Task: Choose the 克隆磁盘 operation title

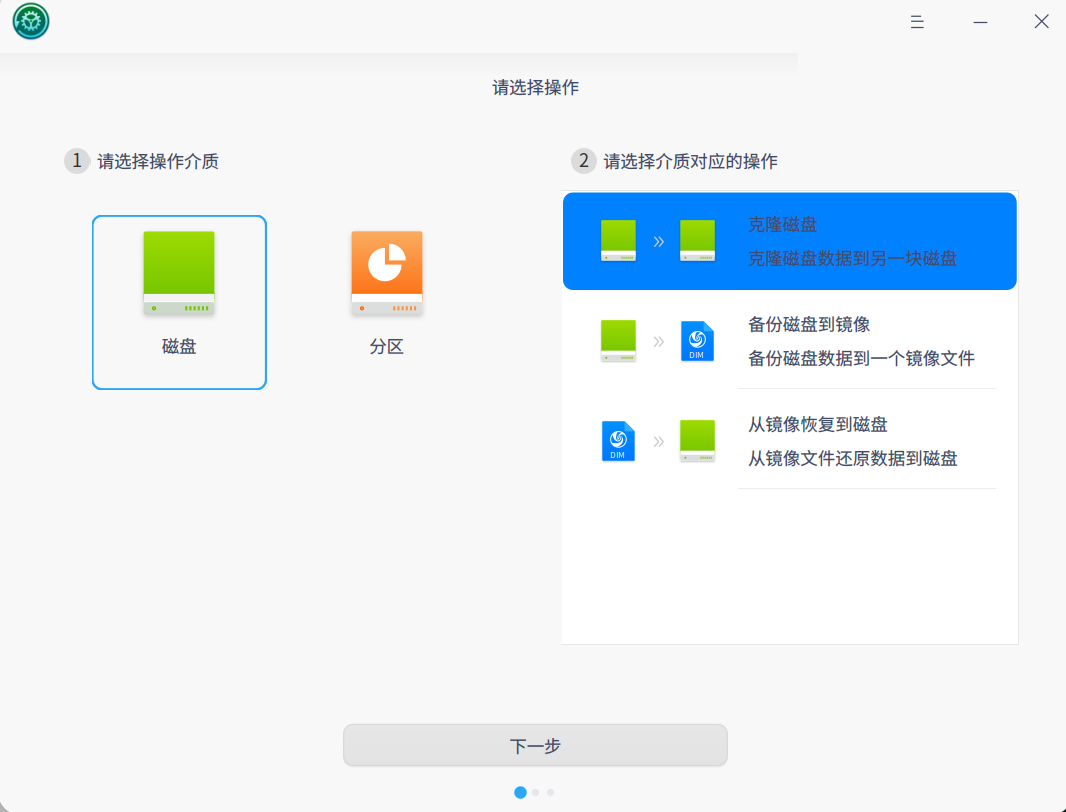Action: (783, 224)
